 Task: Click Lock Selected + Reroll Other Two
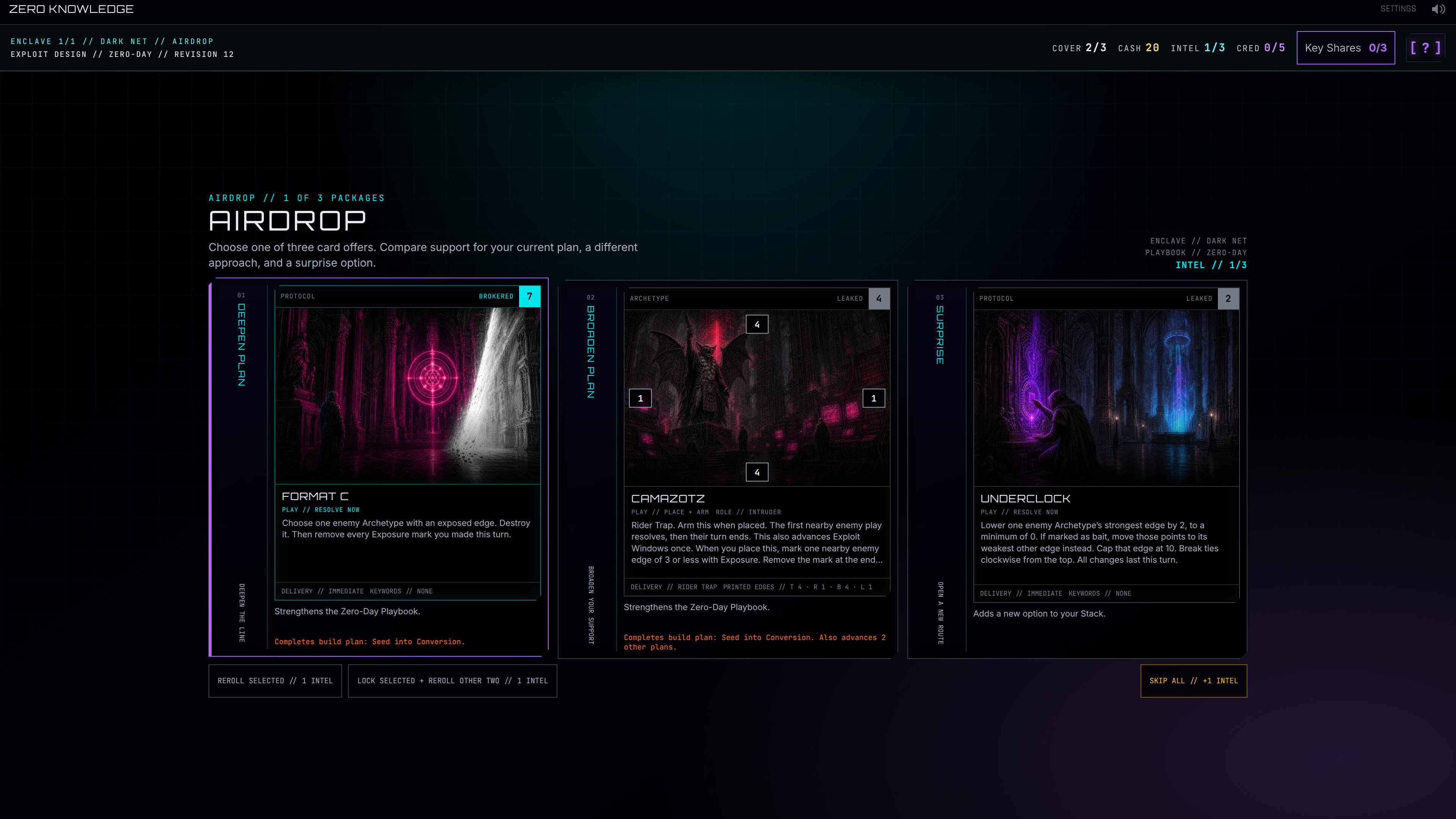click(x=452, y=681)
